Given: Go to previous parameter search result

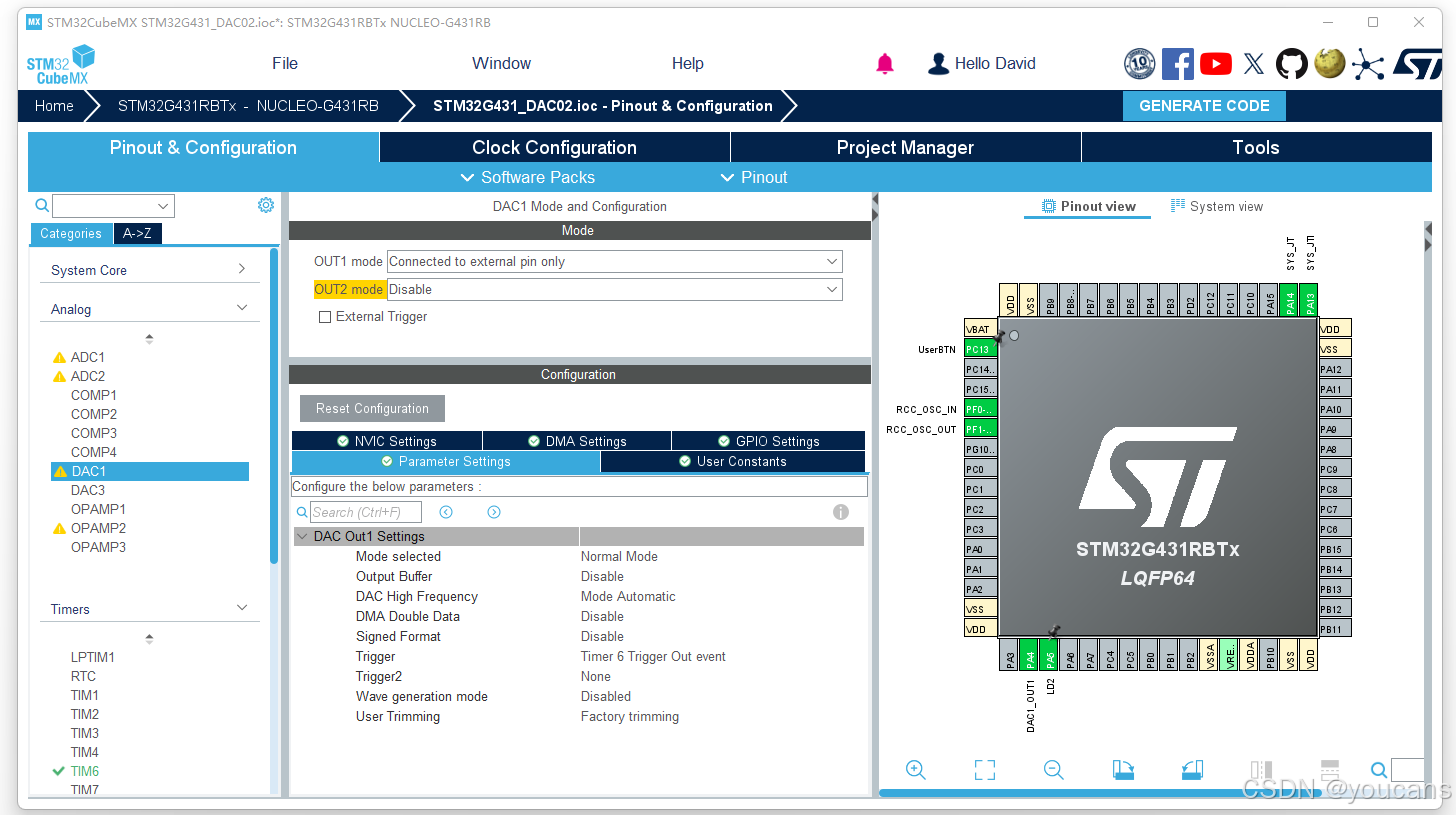Looking at the screenshot, I should click(x=446, y=512).
